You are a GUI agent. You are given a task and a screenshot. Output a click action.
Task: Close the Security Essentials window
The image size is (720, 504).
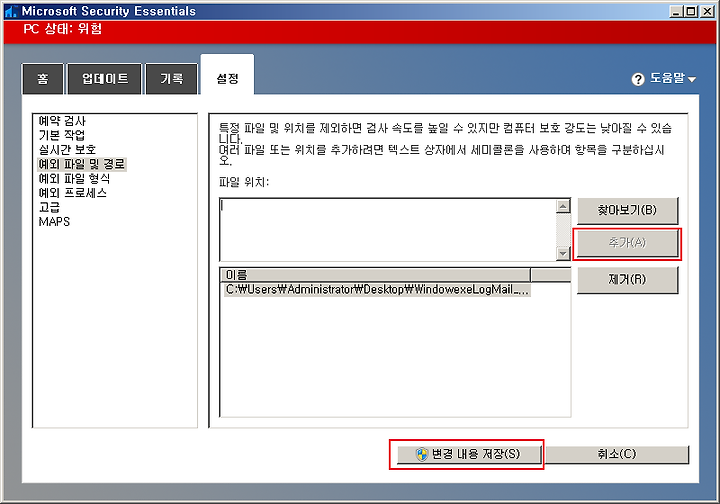(x=707, y=11)
